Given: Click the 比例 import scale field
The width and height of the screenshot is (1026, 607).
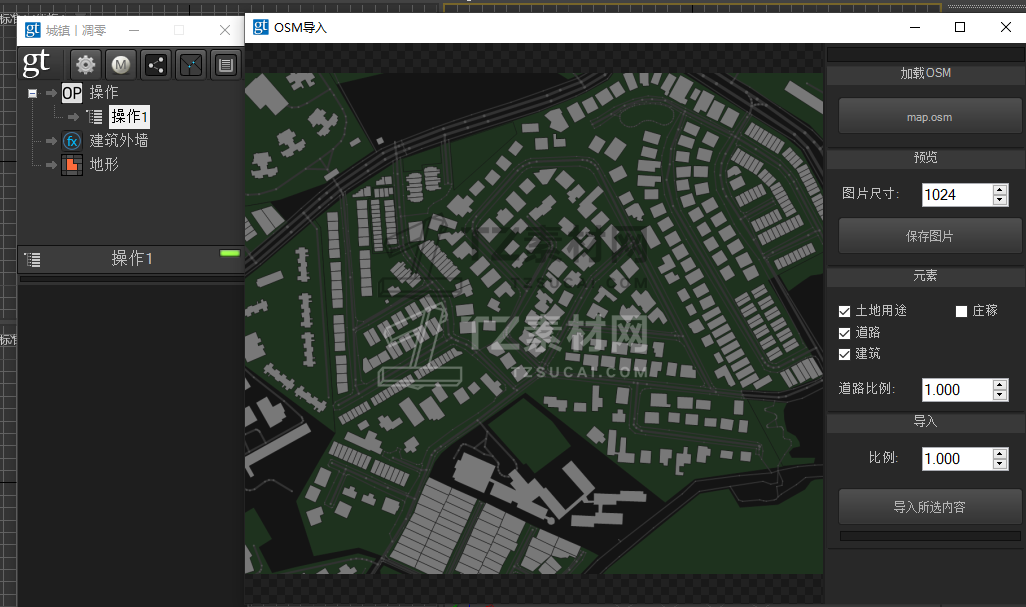Looking at the screenshot, I should pyautogui.click(x=957, y=459).
